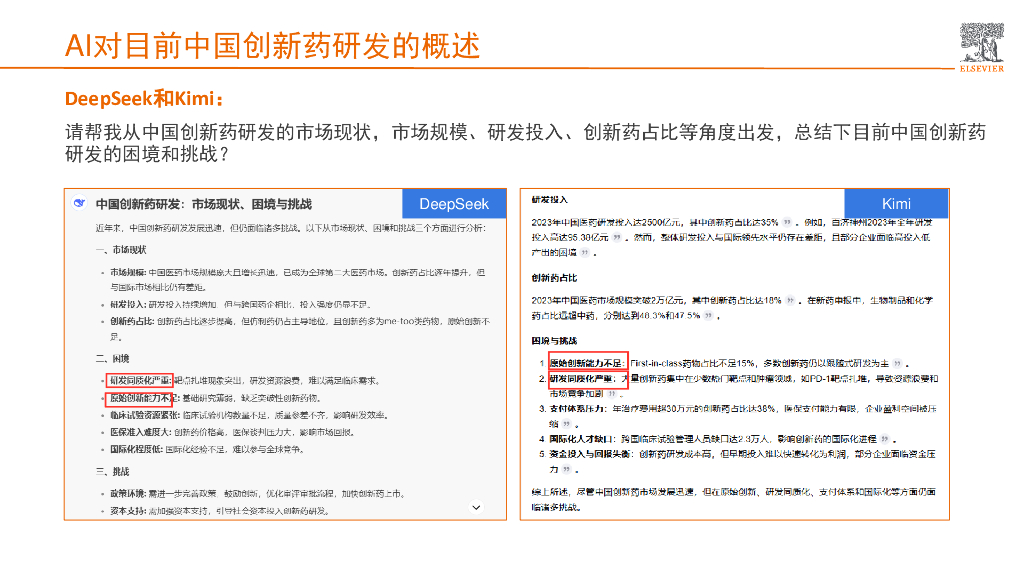Image resolution: width=1024 pixels, height=576 pixels.
Task: Open citation icon after 创新药的国际化进程
Action: click(885, 439)
